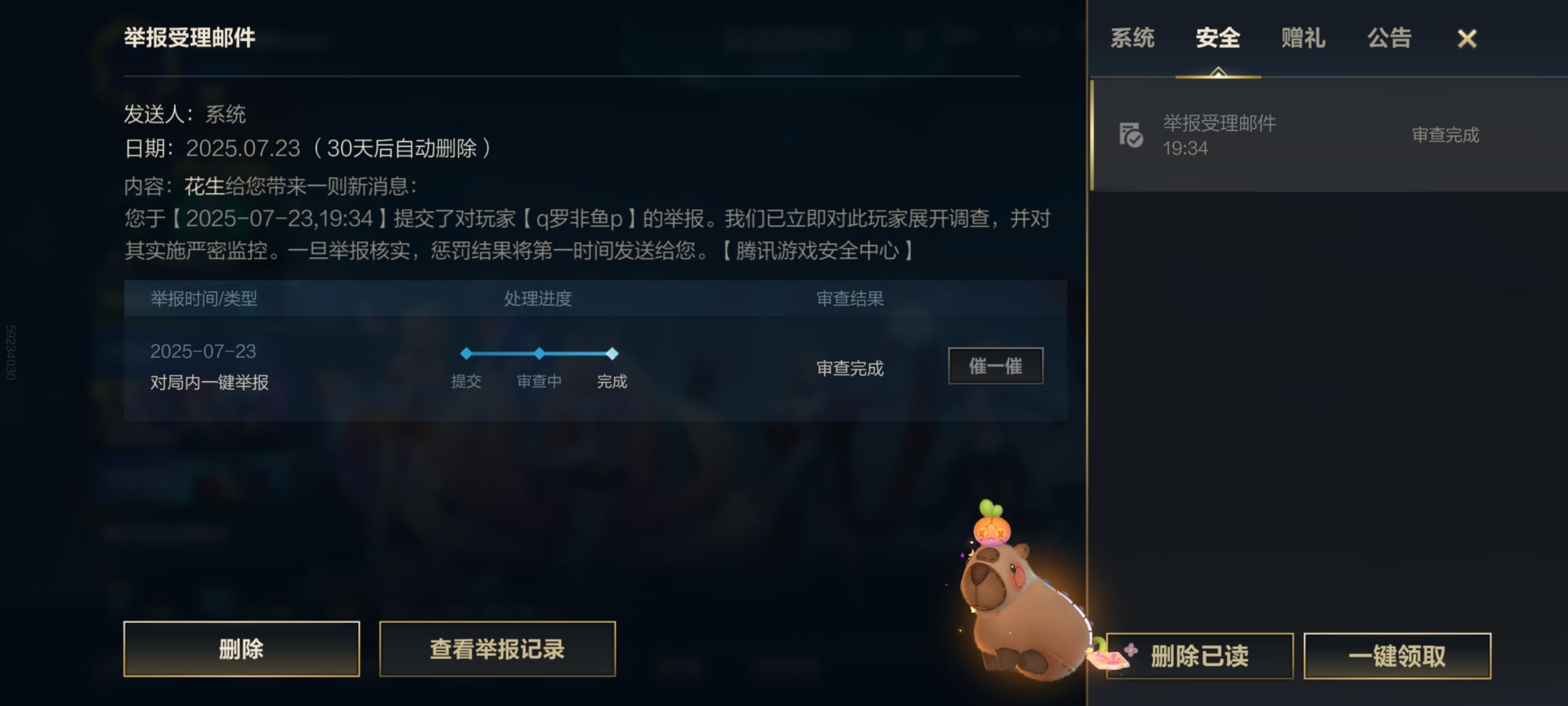Click the active tab indicator arrow under 安全
The height and width of the screenshot is (706, 1568).
pyautogui.click(x=1218, y=73)
